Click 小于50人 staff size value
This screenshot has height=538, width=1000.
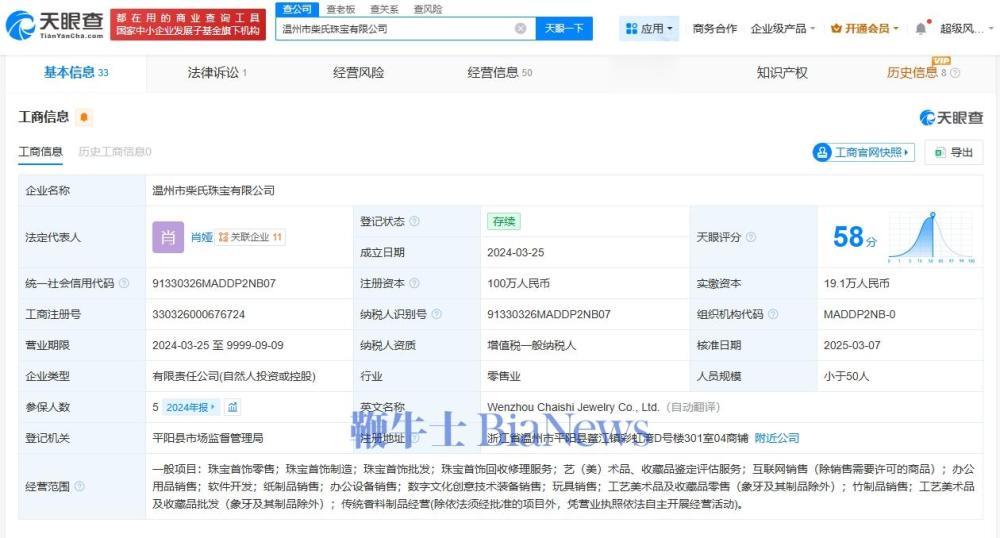point(846,376)
